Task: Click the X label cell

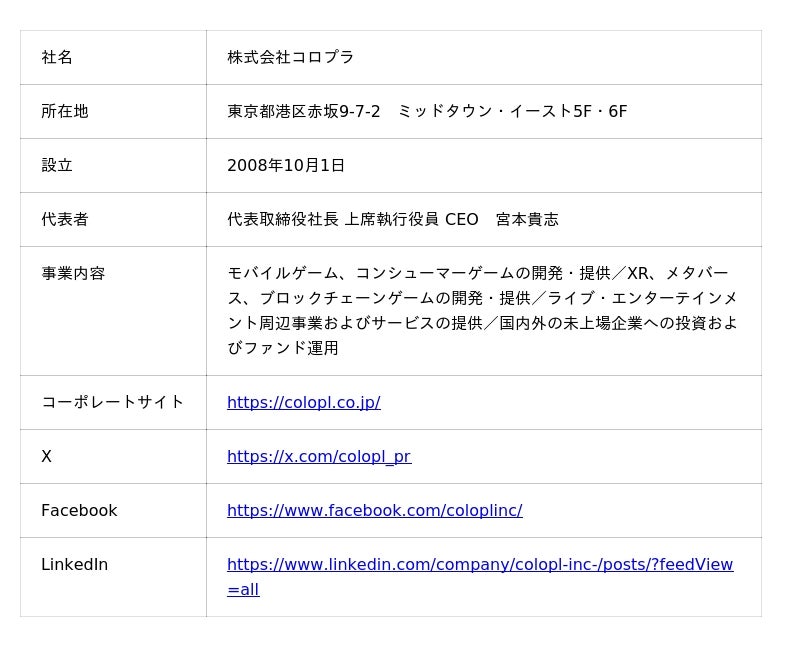Action: tap(46, 456)
